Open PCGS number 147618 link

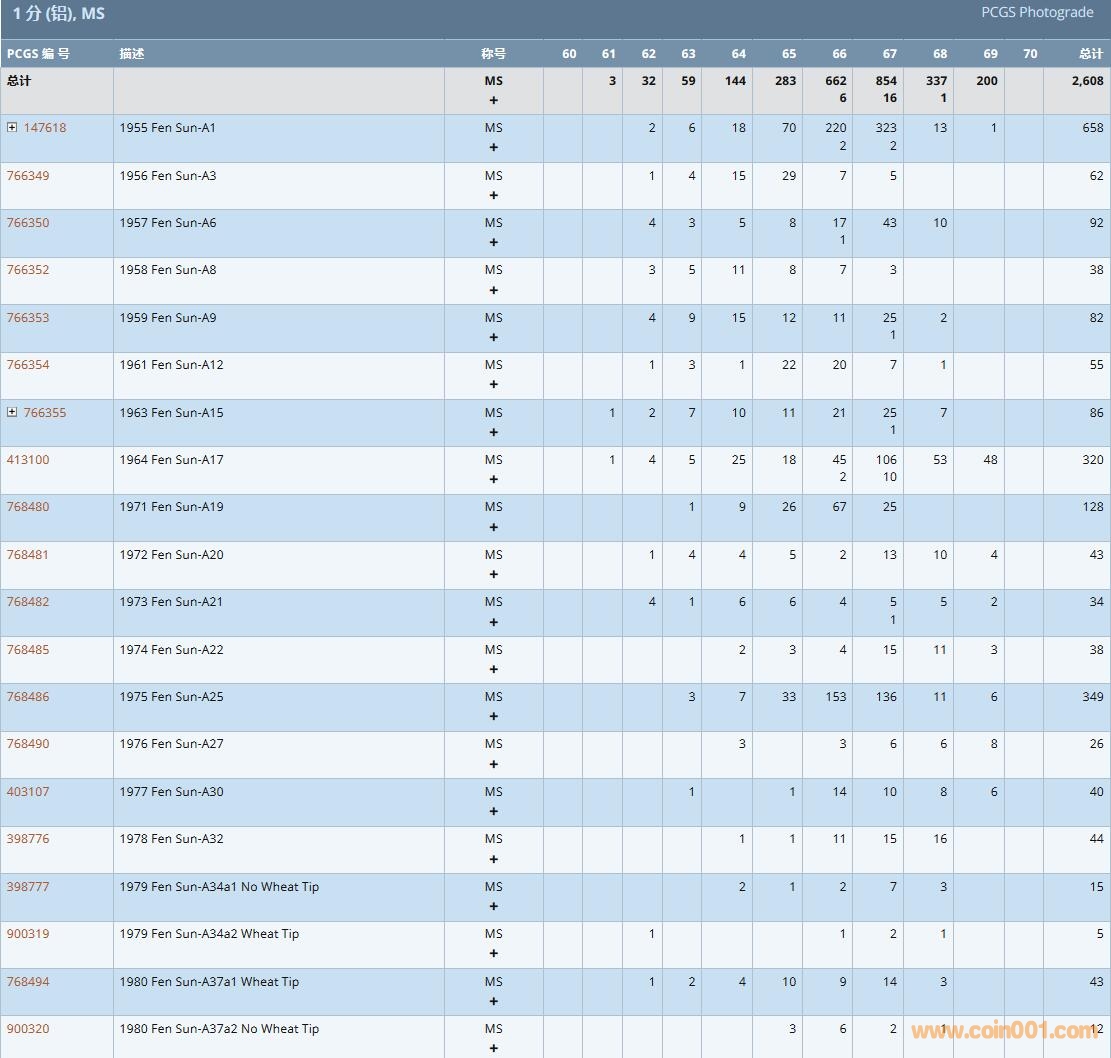(45, 128)
